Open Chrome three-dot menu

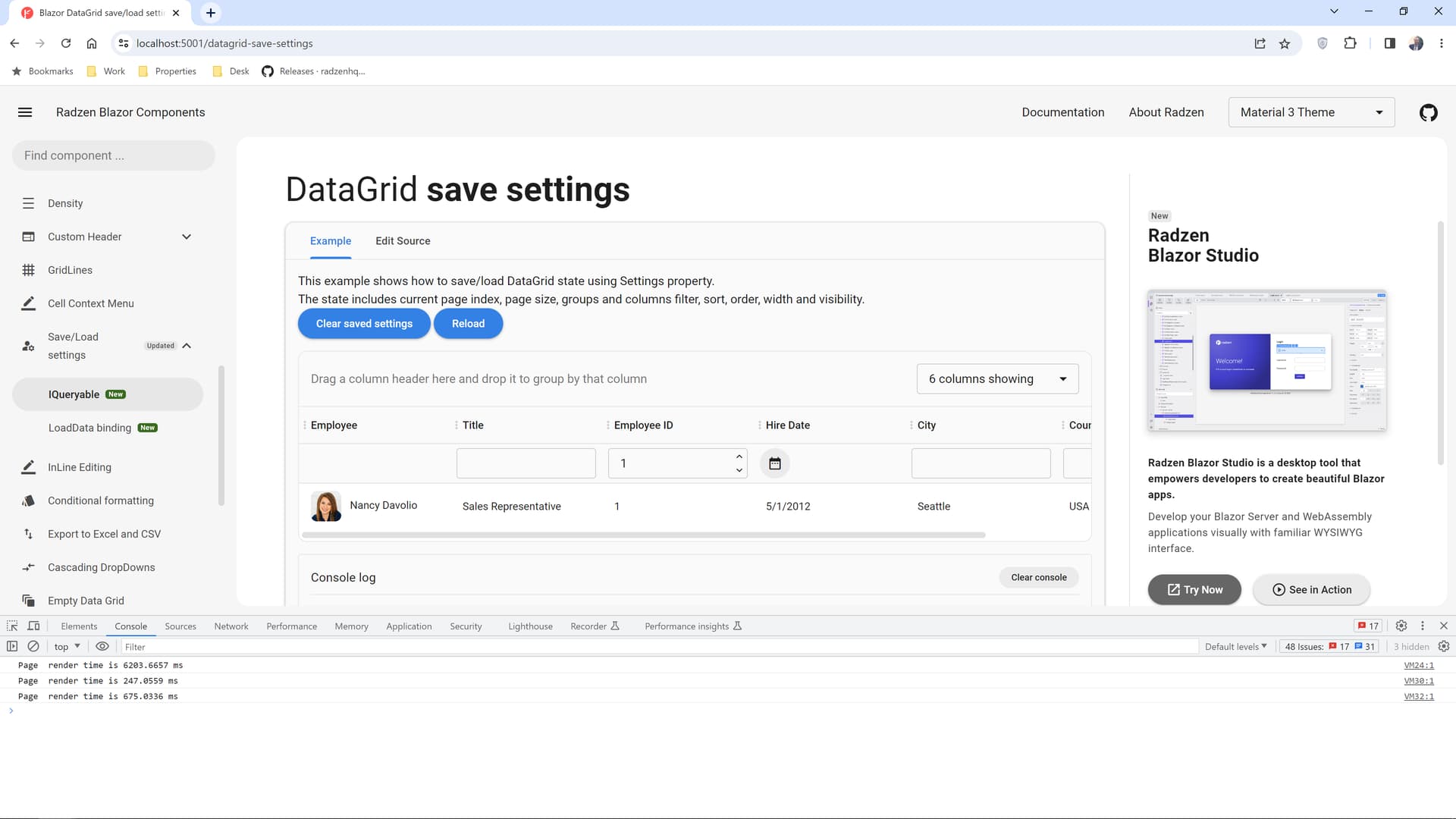[1442, 43]
